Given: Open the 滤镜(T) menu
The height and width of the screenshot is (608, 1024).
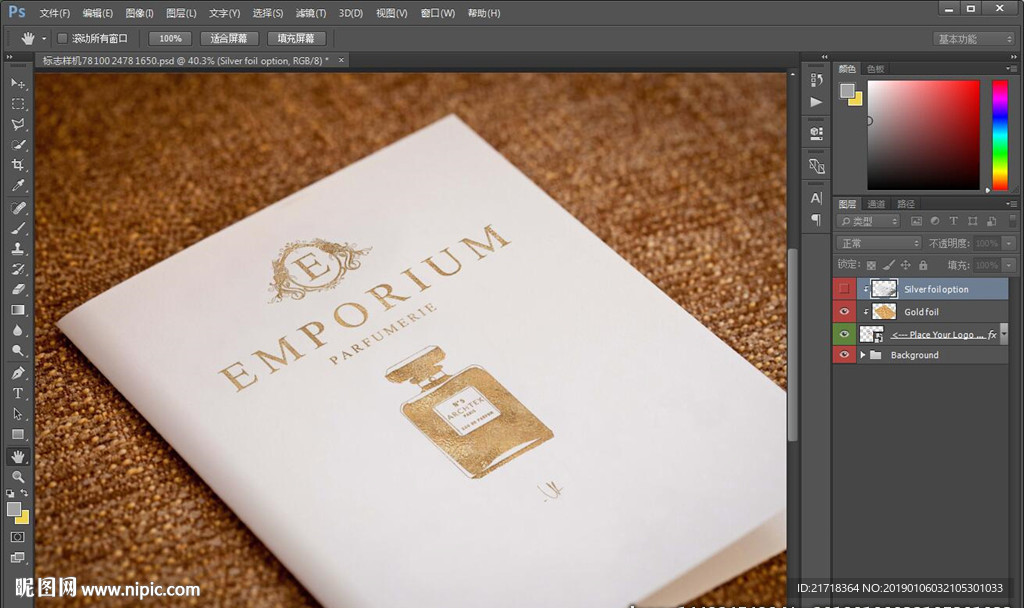Looking at the screenshot, I should pos(310,13).
